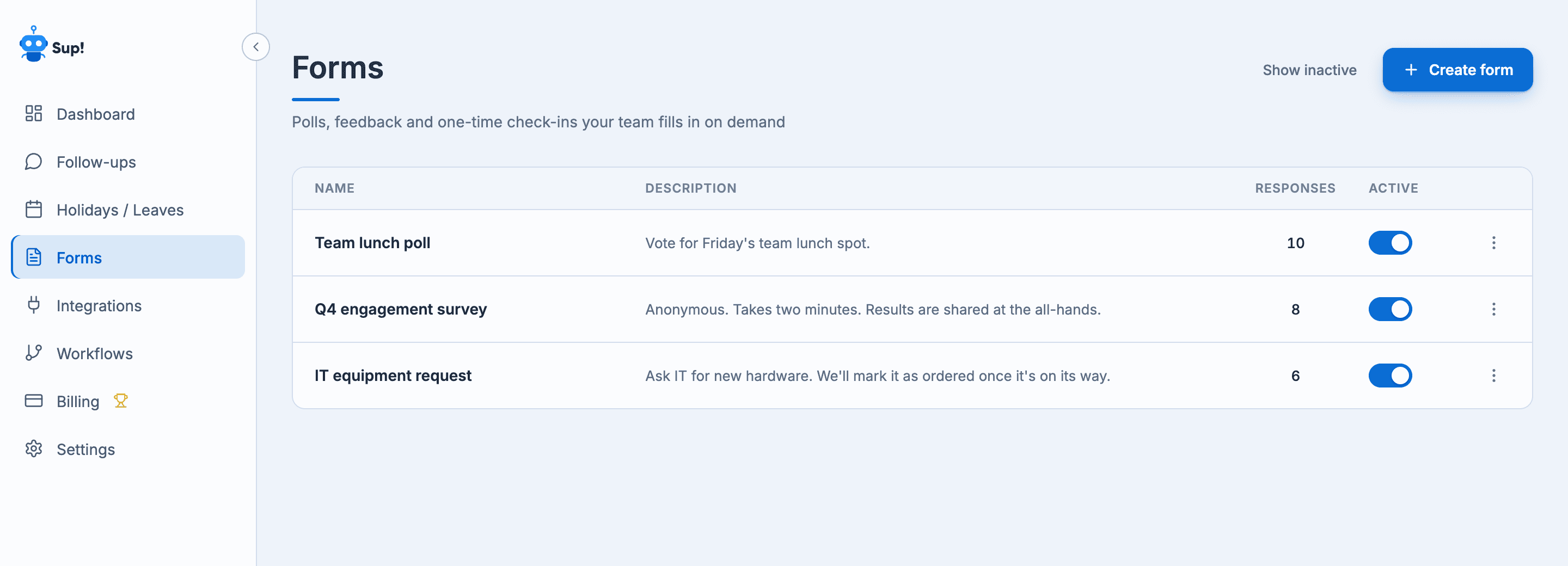Screen dimensions: 1568x566
Task: Click the Create form button
Action: [x=1457, y=70]
